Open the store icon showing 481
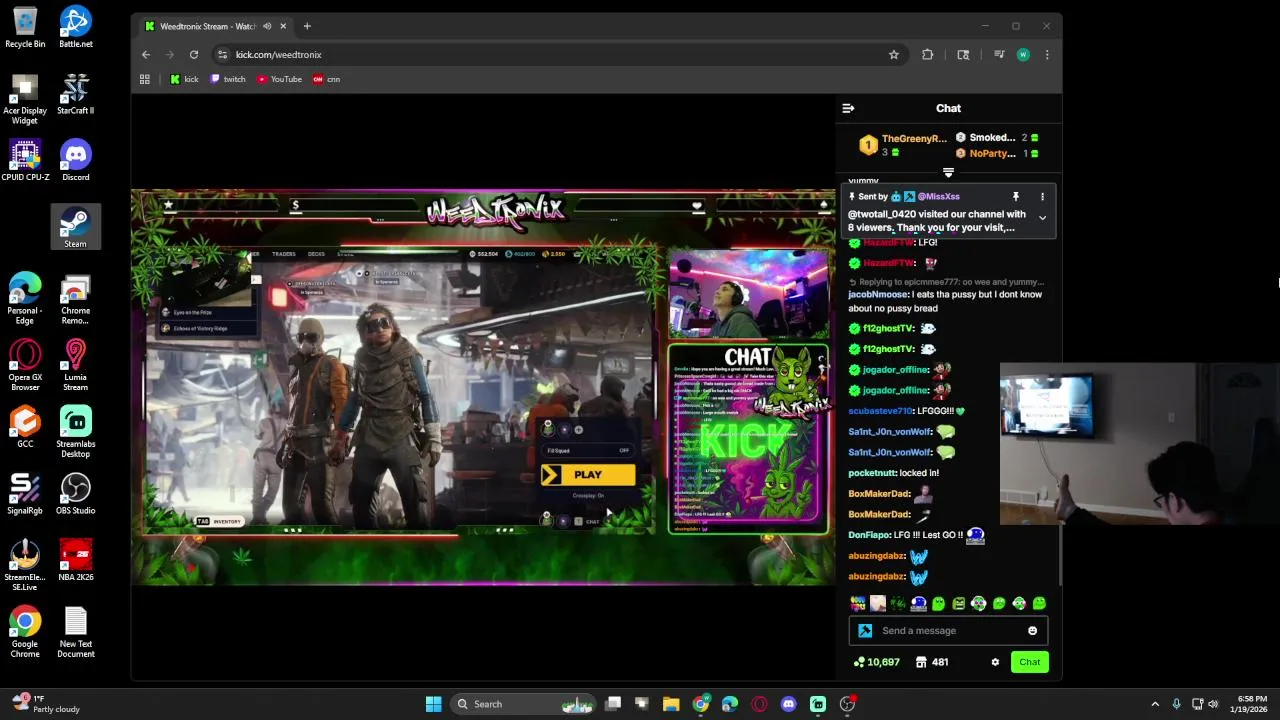1280x720 pixels. click(x=931, y=662)
